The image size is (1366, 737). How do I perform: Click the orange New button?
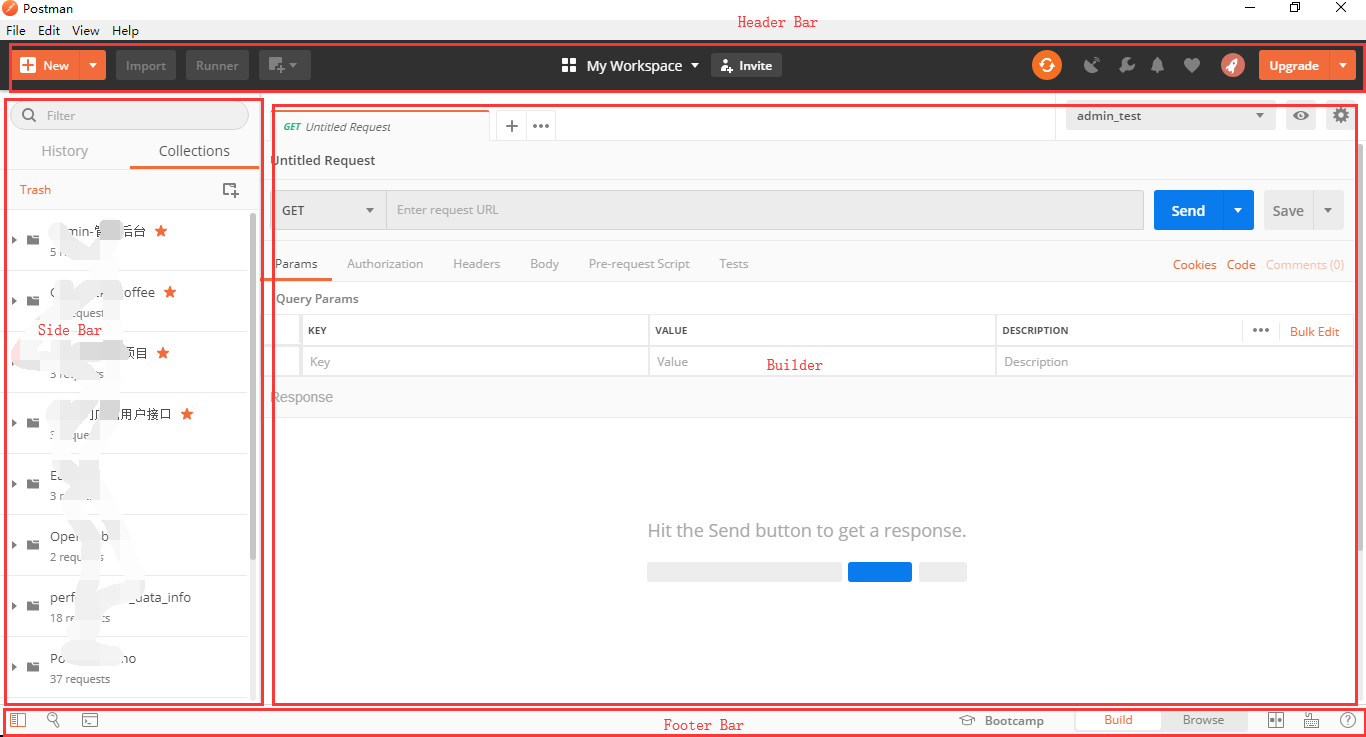tap(45, 65)
